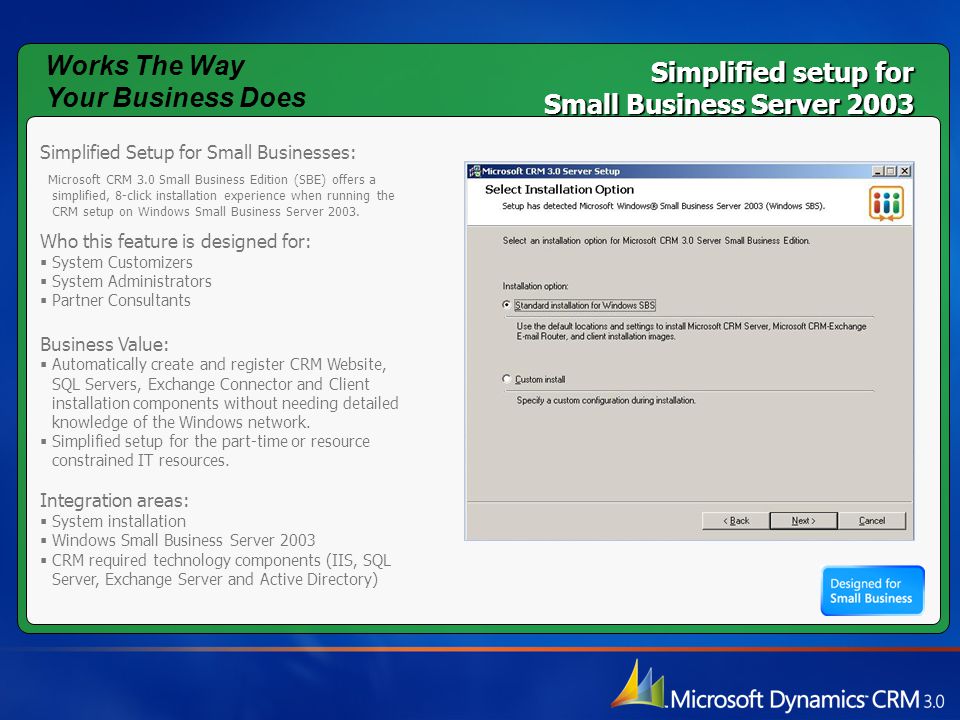Click the 'Business Value:' heading
The width and height of the screenshot is (960, 720).
click(x=104, y=345)
